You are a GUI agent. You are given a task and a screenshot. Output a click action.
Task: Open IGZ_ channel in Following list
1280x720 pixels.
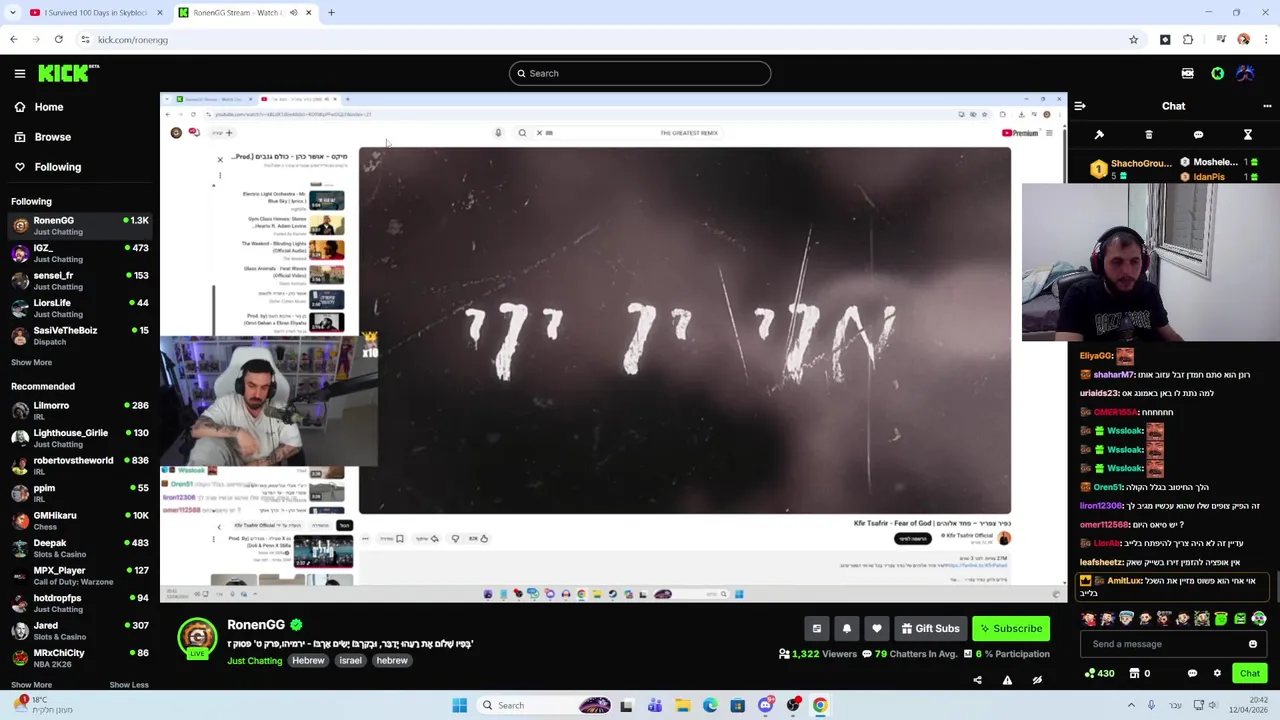point(80,253)
